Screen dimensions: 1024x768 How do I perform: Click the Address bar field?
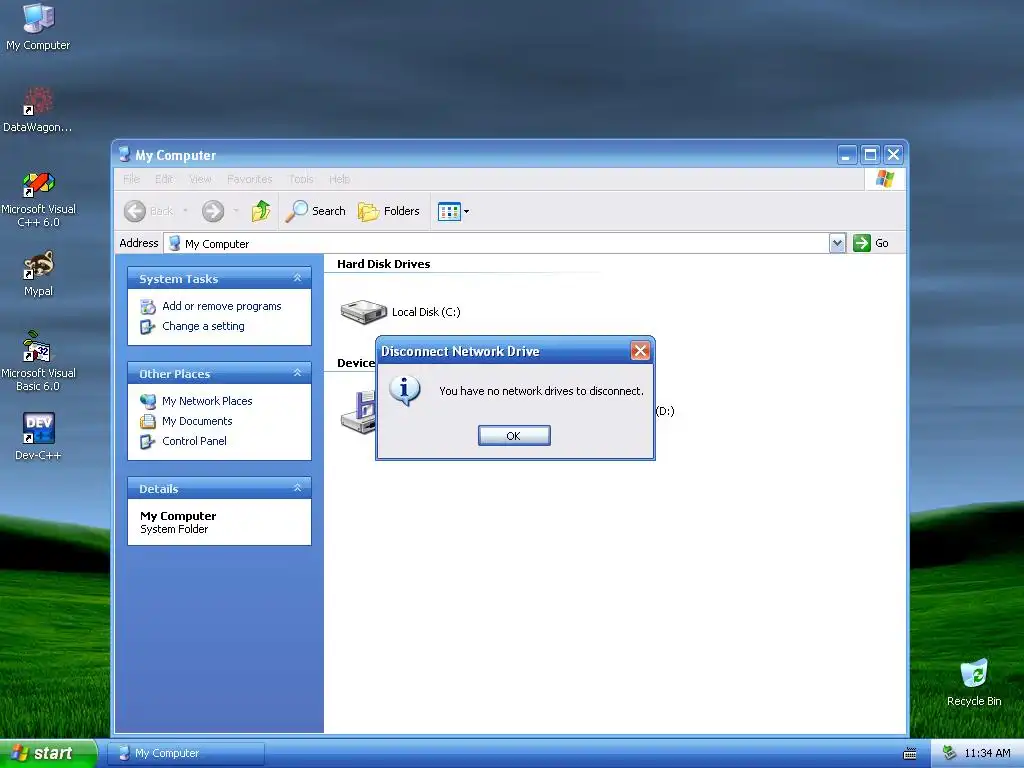(x=496, y=244)
